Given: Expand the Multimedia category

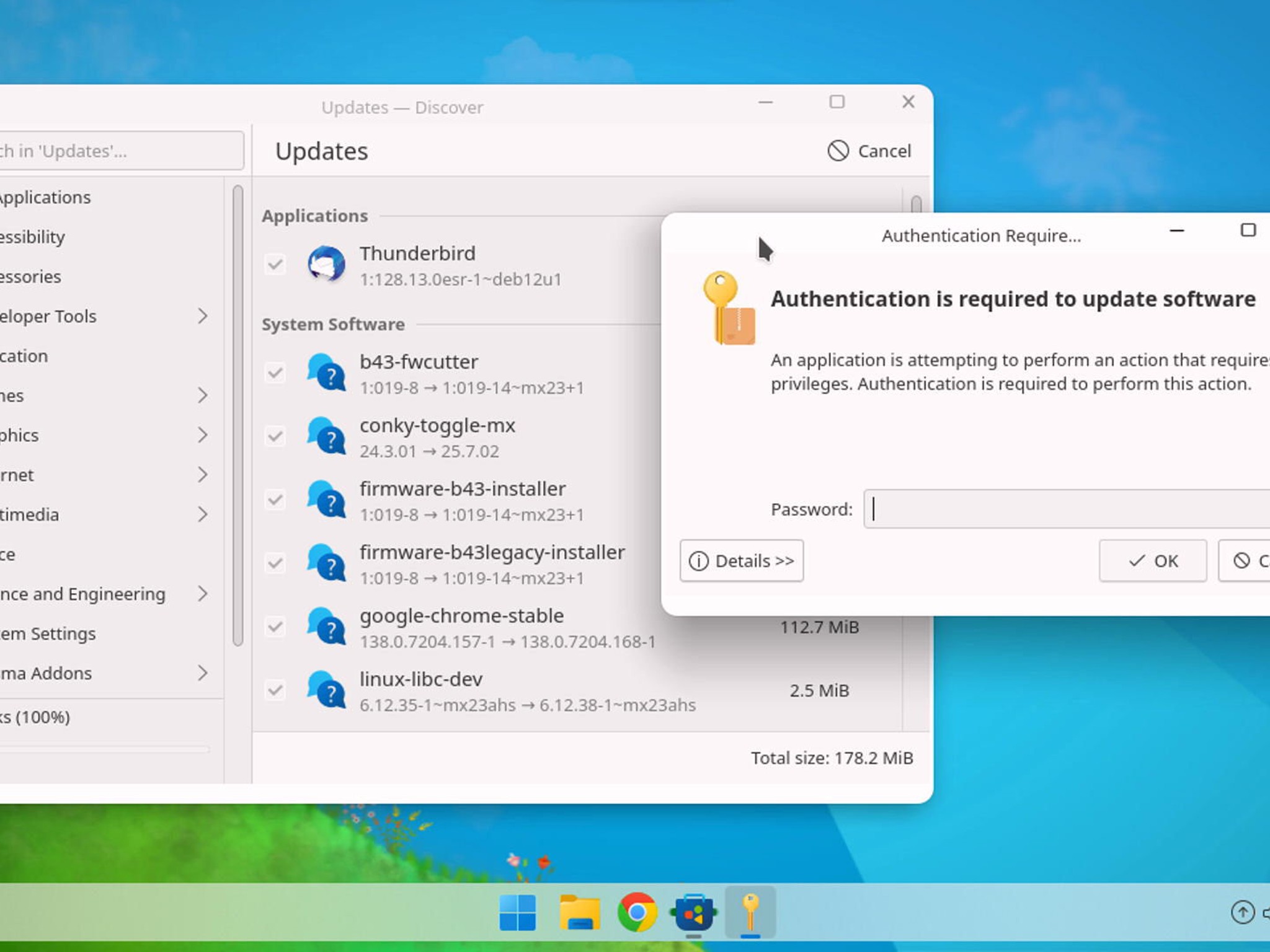Looking at the screenshot, I should pyautogui.click(x=203, y=514).
